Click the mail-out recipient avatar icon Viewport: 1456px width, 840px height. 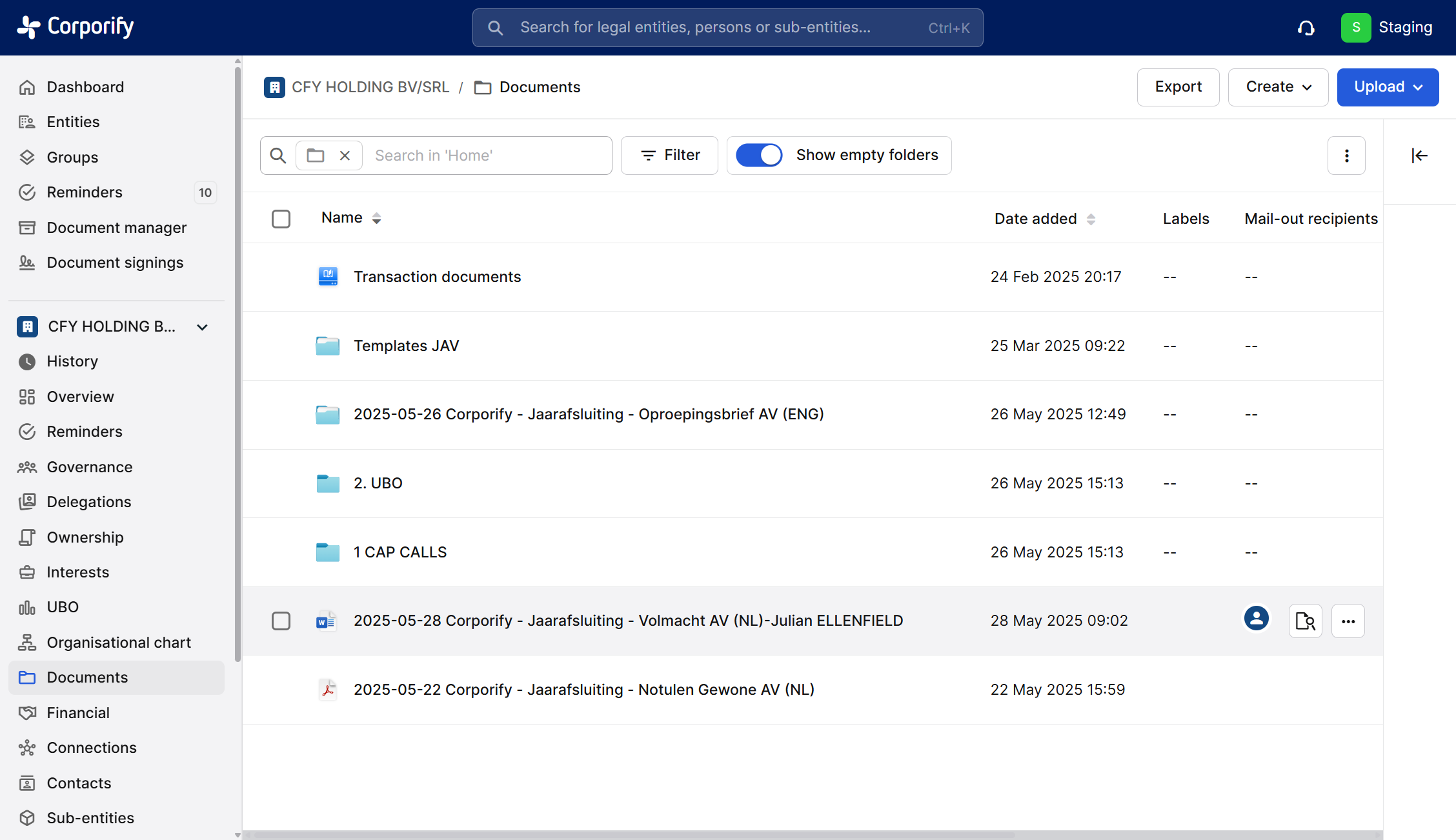point(1256,619)
